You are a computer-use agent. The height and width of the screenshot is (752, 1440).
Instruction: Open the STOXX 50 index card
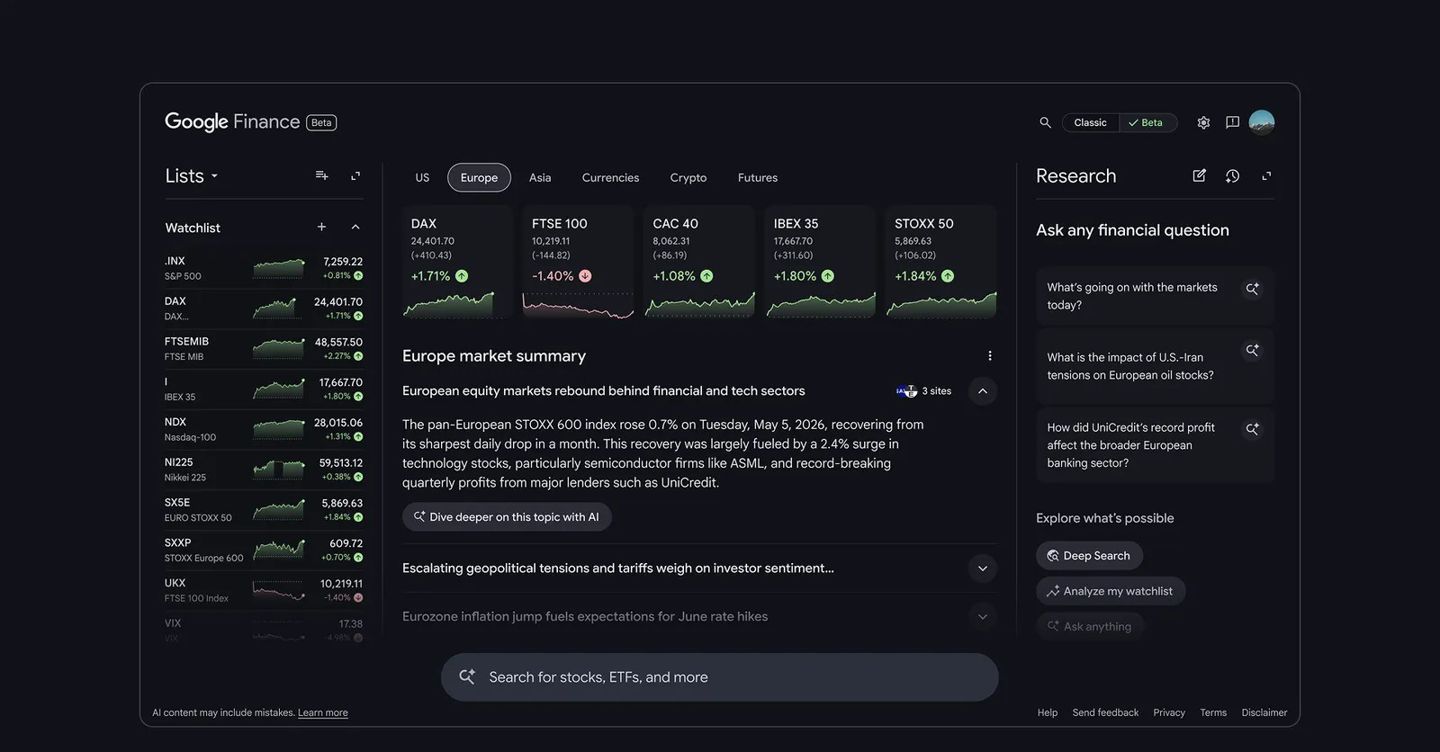click(x=941, y=263)
